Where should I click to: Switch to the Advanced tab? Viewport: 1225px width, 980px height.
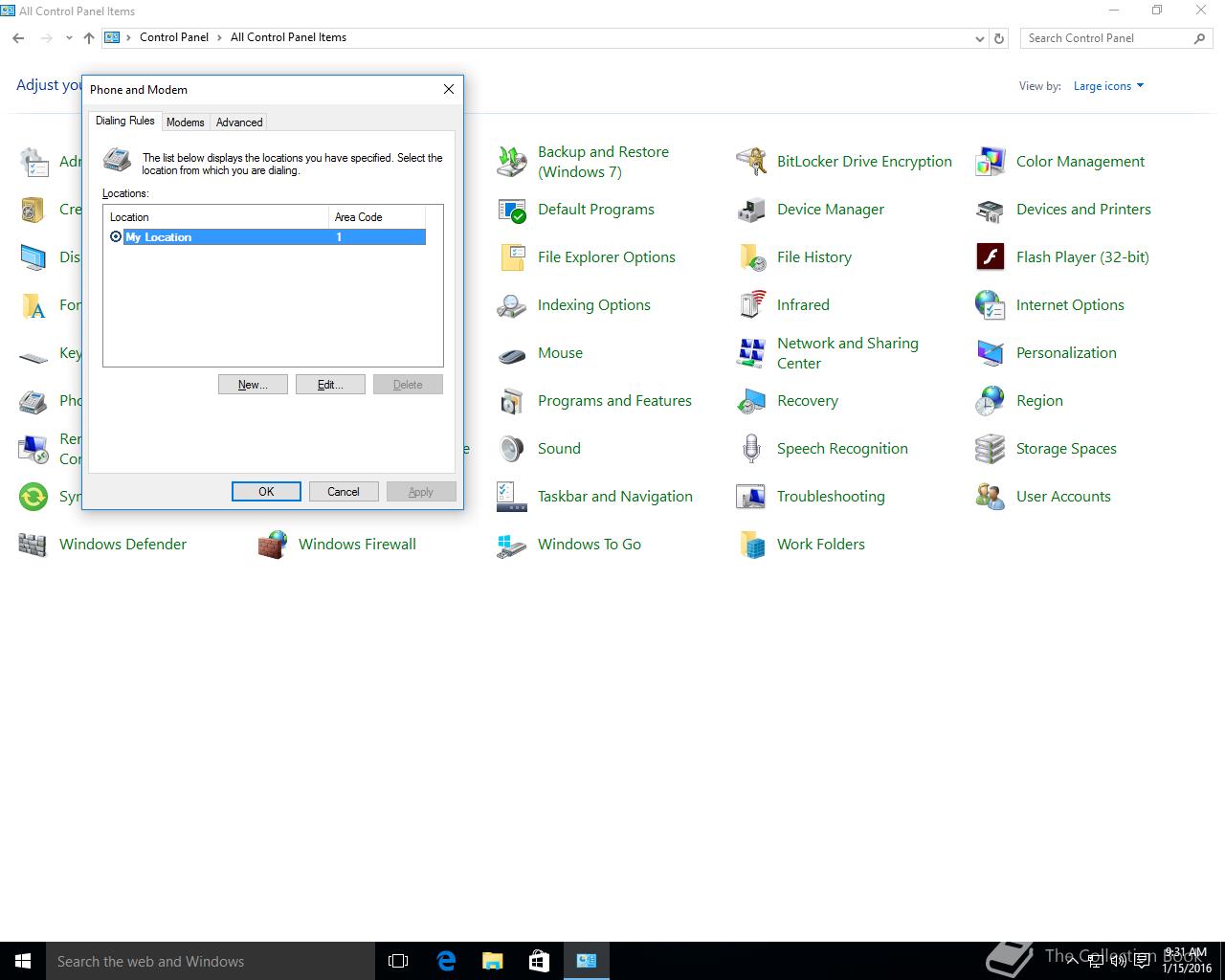pyautogui.click(x=239, y=122)
